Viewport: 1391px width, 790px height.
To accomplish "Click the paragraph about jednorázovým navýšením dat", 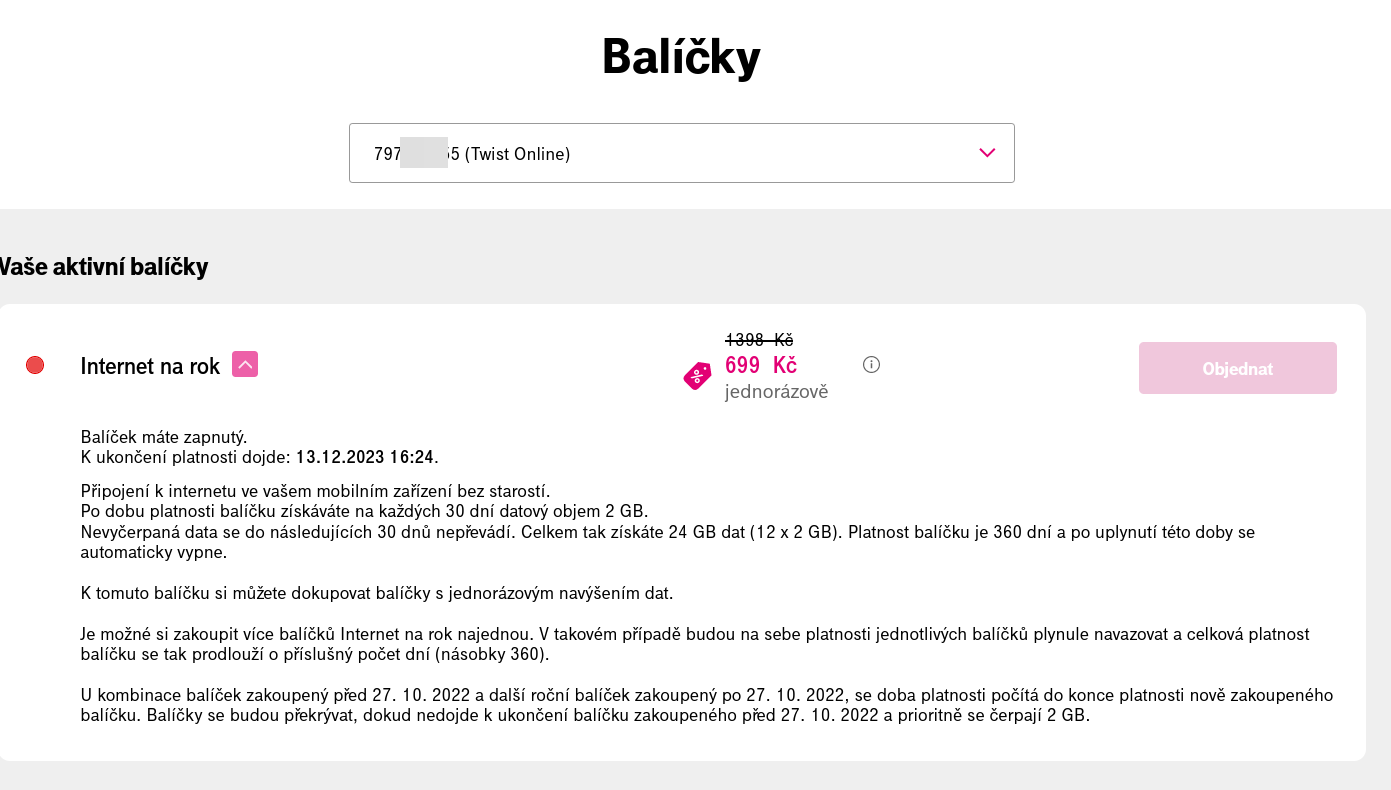I will click(x=377, y=593).
